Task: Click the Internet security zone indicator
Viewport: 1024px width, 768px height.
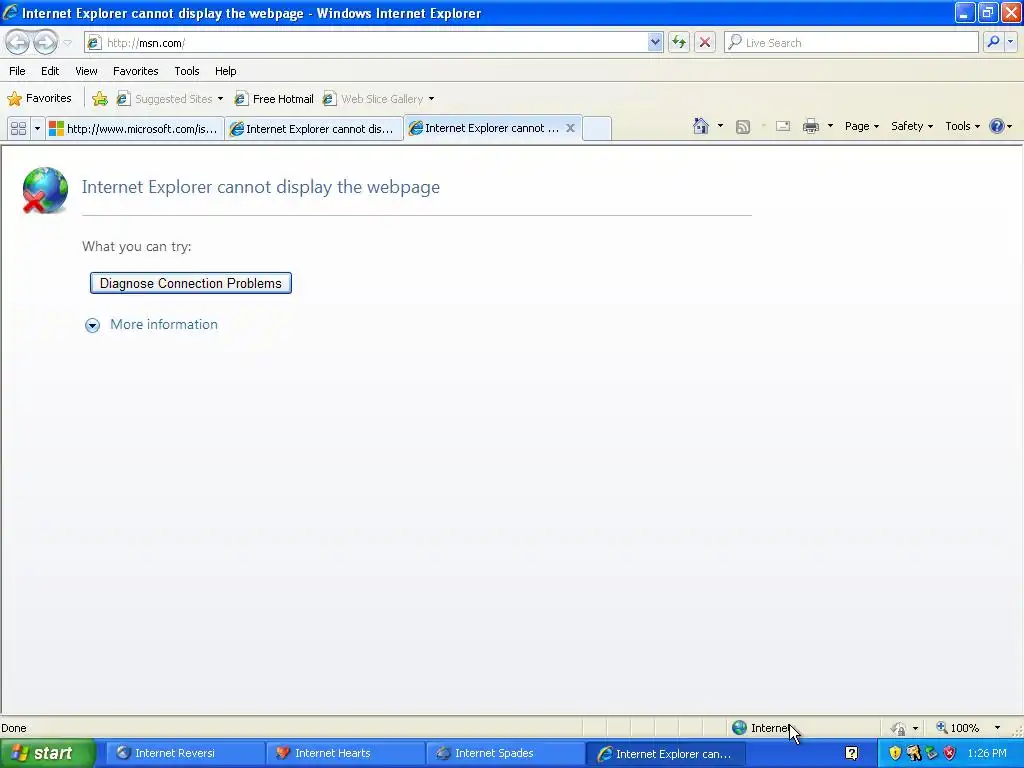Action: tap(761, 728)
